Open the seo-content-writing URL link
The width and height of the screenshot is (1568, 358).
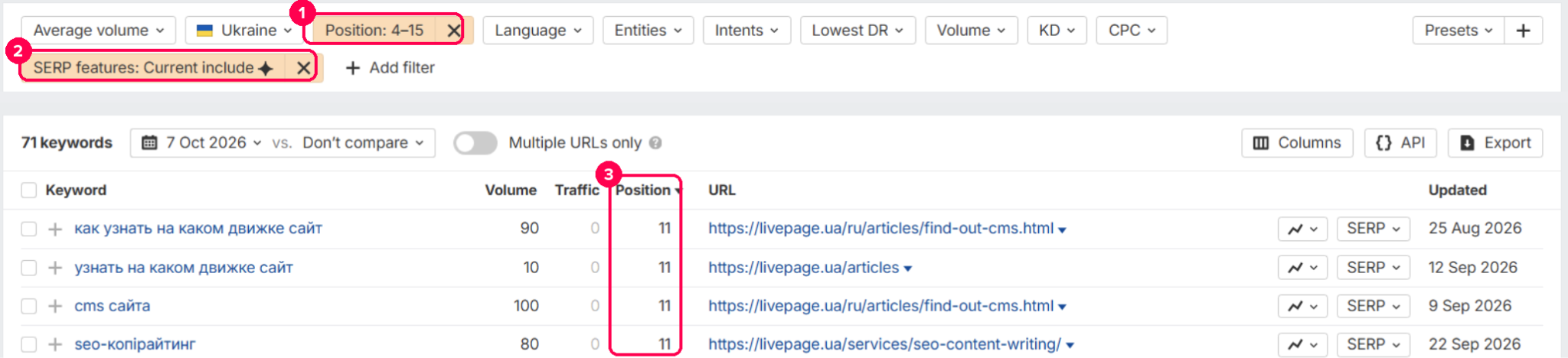(884, 344)
